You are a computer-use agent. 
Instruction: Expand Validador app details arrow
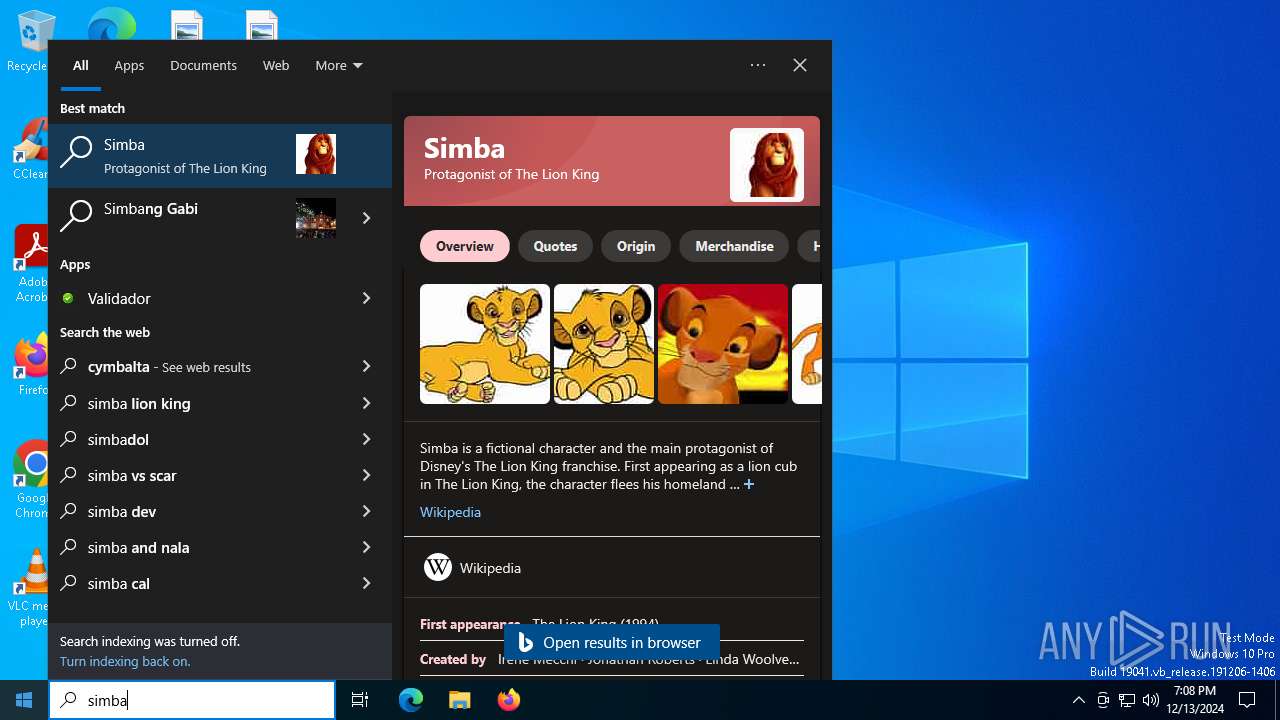click(x=366, y=298)
